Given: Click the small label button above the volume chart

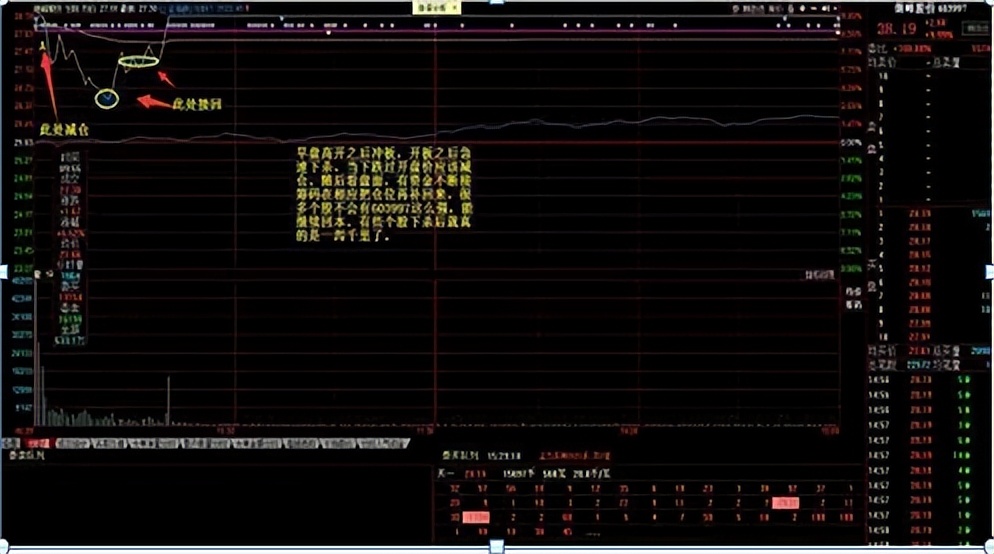Looking at the screenshot, I should pyautogui.click(x=820, y=275).
